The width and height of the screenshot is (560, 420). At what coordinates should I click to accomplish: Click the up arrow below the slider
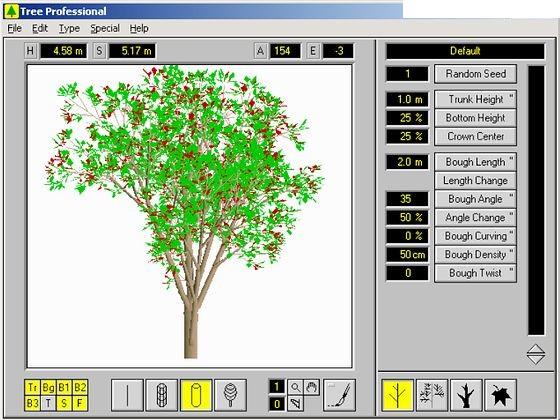click(536, 349)
